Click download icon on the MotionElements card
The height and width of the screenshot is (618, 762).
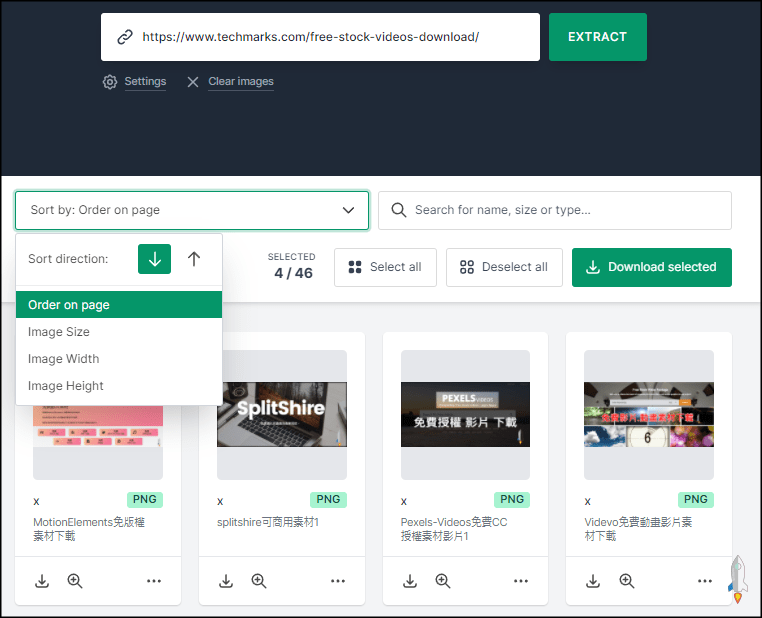42,581
